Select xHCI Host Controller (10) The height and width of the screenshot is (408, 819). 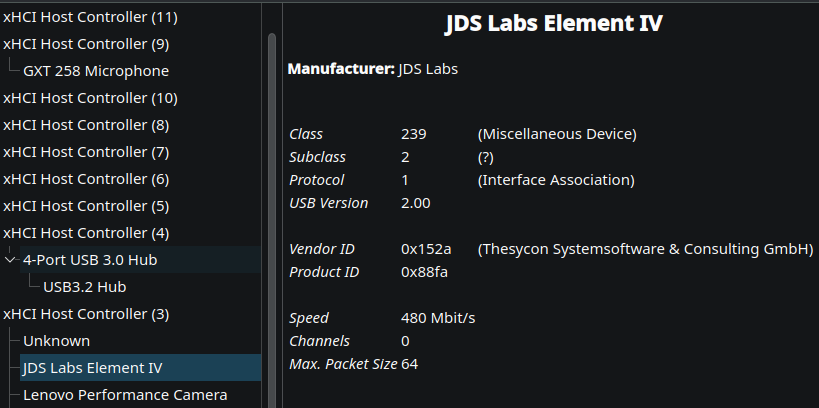point(90,98)
